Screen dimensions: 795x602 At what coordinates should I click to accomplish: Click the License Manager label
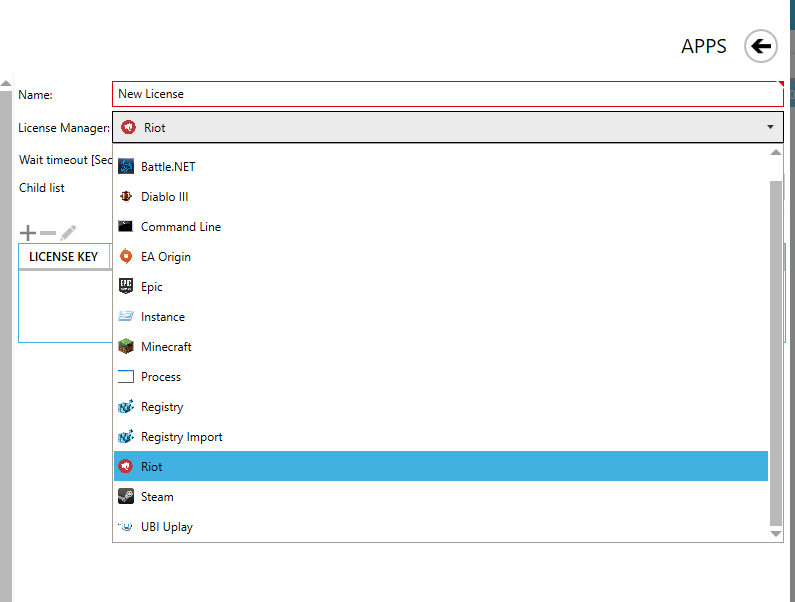tap(64, 128)
